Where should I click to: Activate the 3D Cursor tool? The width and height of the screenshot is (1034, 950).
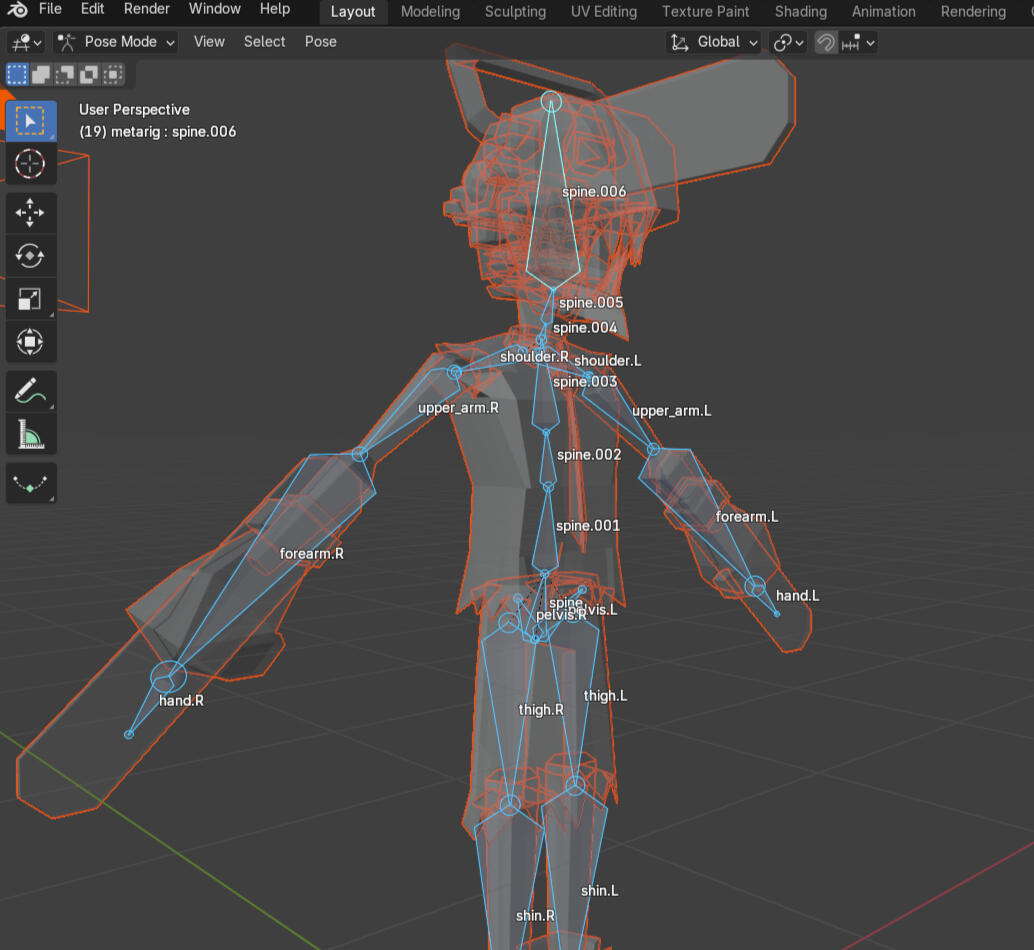coord(30,163)
